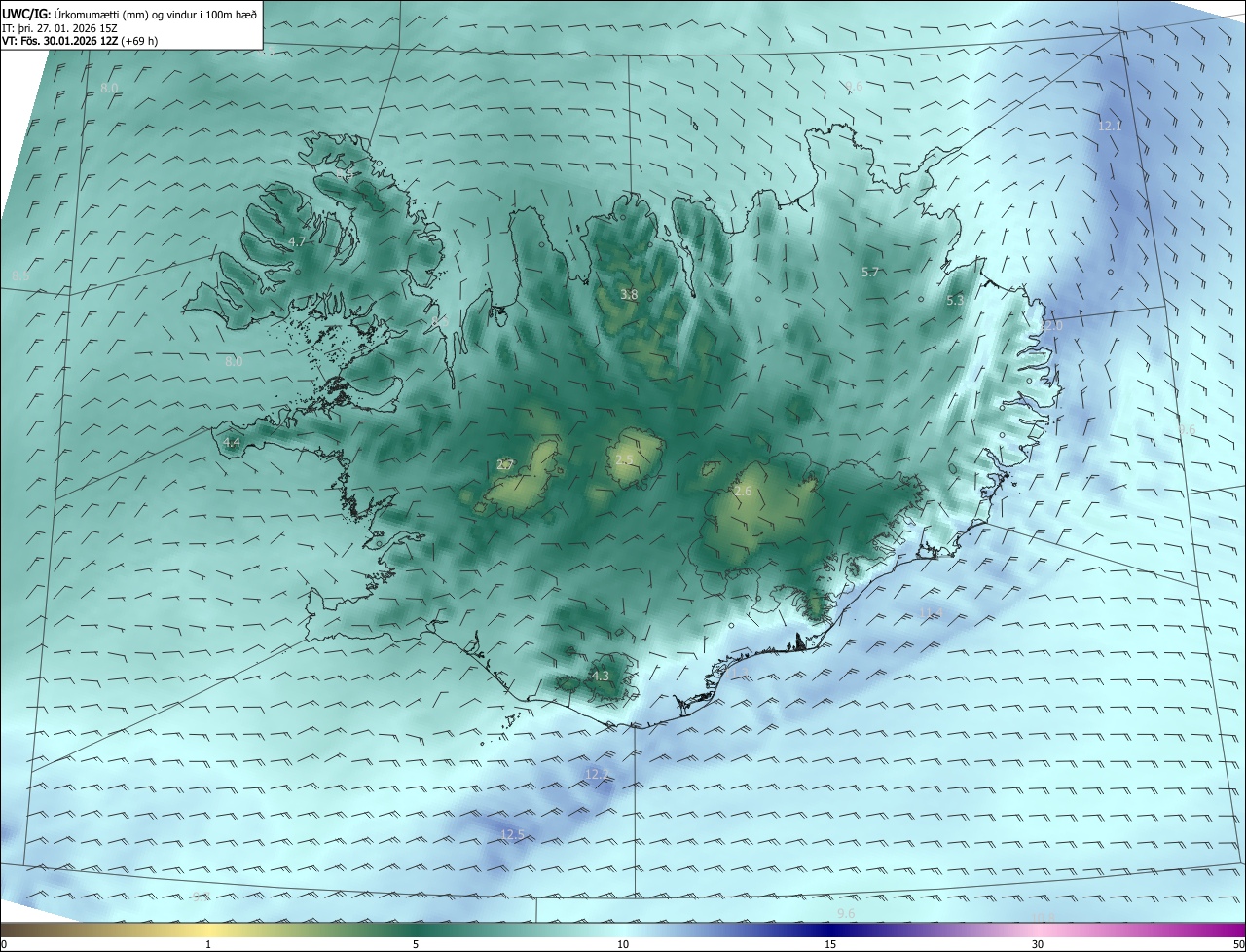
Task: Click the 12.0 value off the east coast
Action: pos(1051,326)
